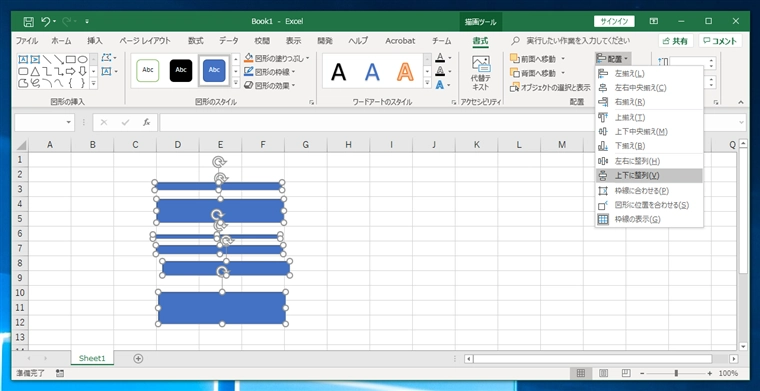The image size is (760, 391).
Task: Select the Right Brace shape
Action: [x=83, y=83]
